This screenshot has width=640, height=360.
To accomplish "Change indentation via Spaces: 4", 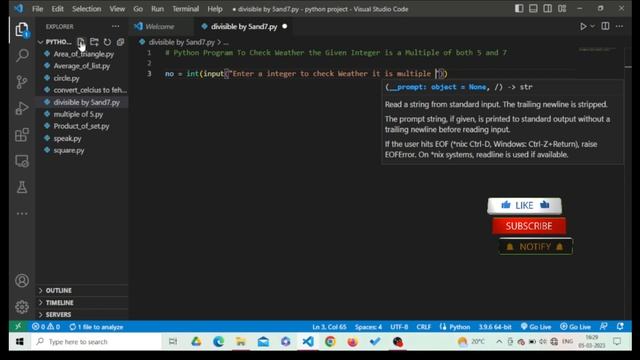I will [368, 327].
